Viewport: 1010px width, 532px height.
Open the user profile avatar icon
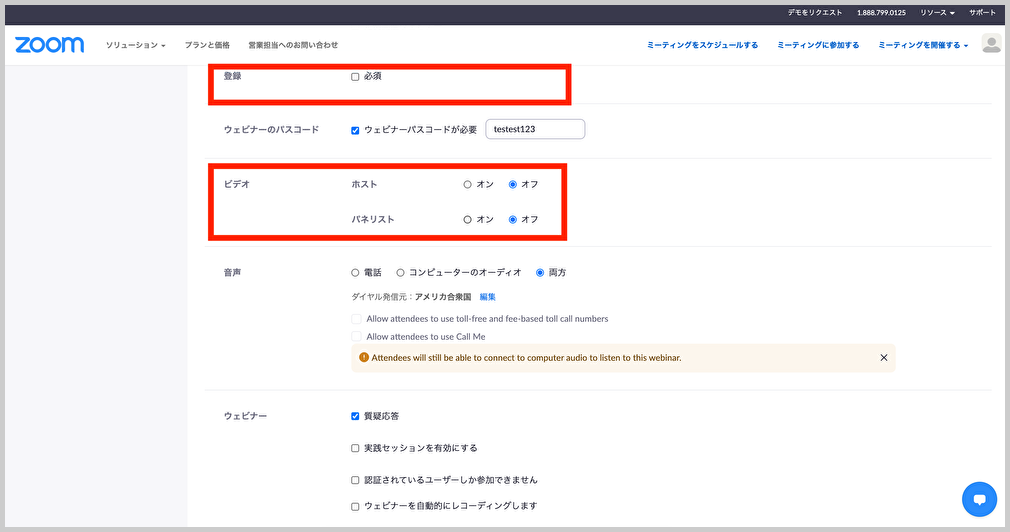tap(991, 44)
